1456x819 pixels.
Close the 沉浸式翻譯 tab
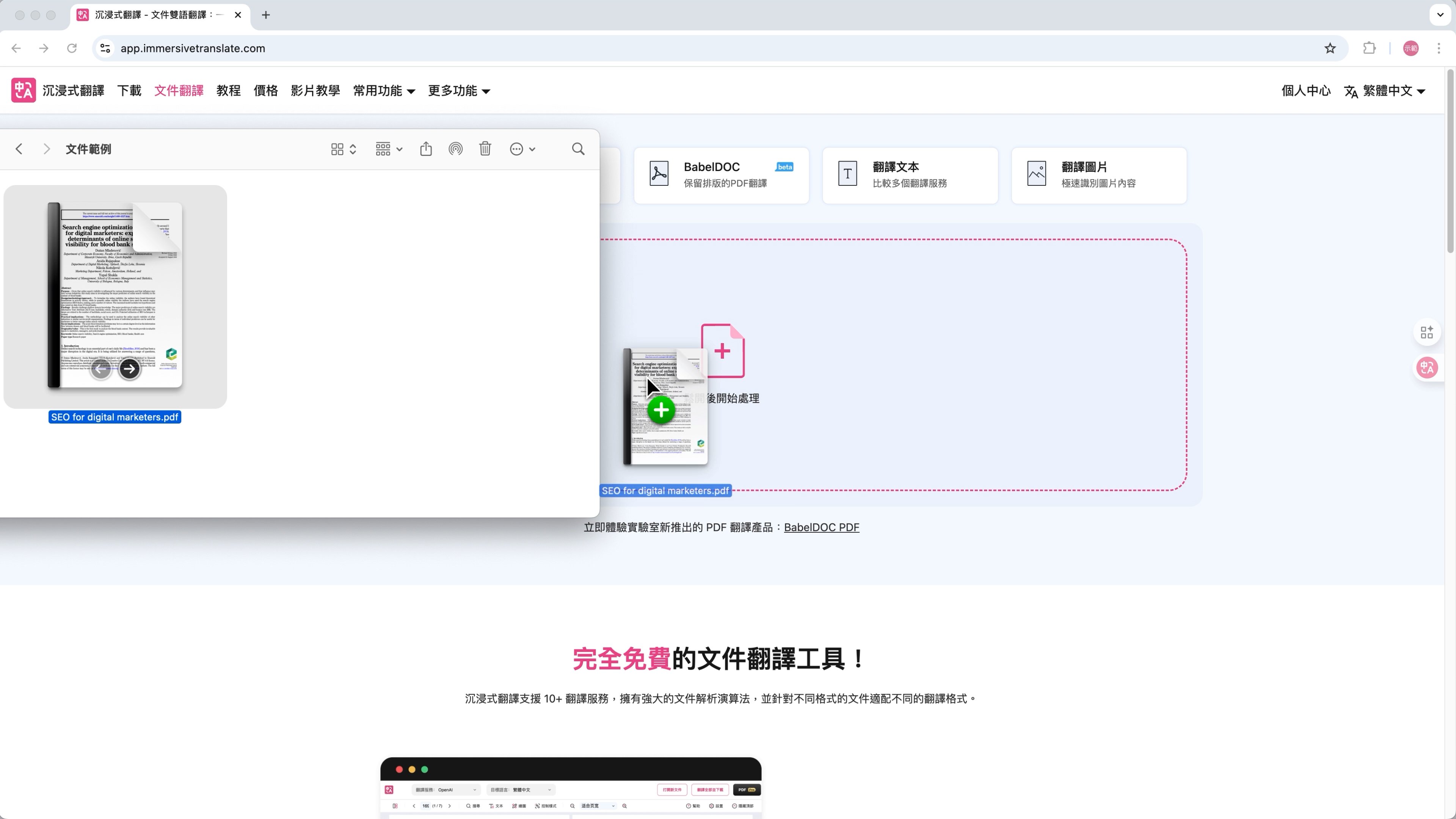coord(238,15)
